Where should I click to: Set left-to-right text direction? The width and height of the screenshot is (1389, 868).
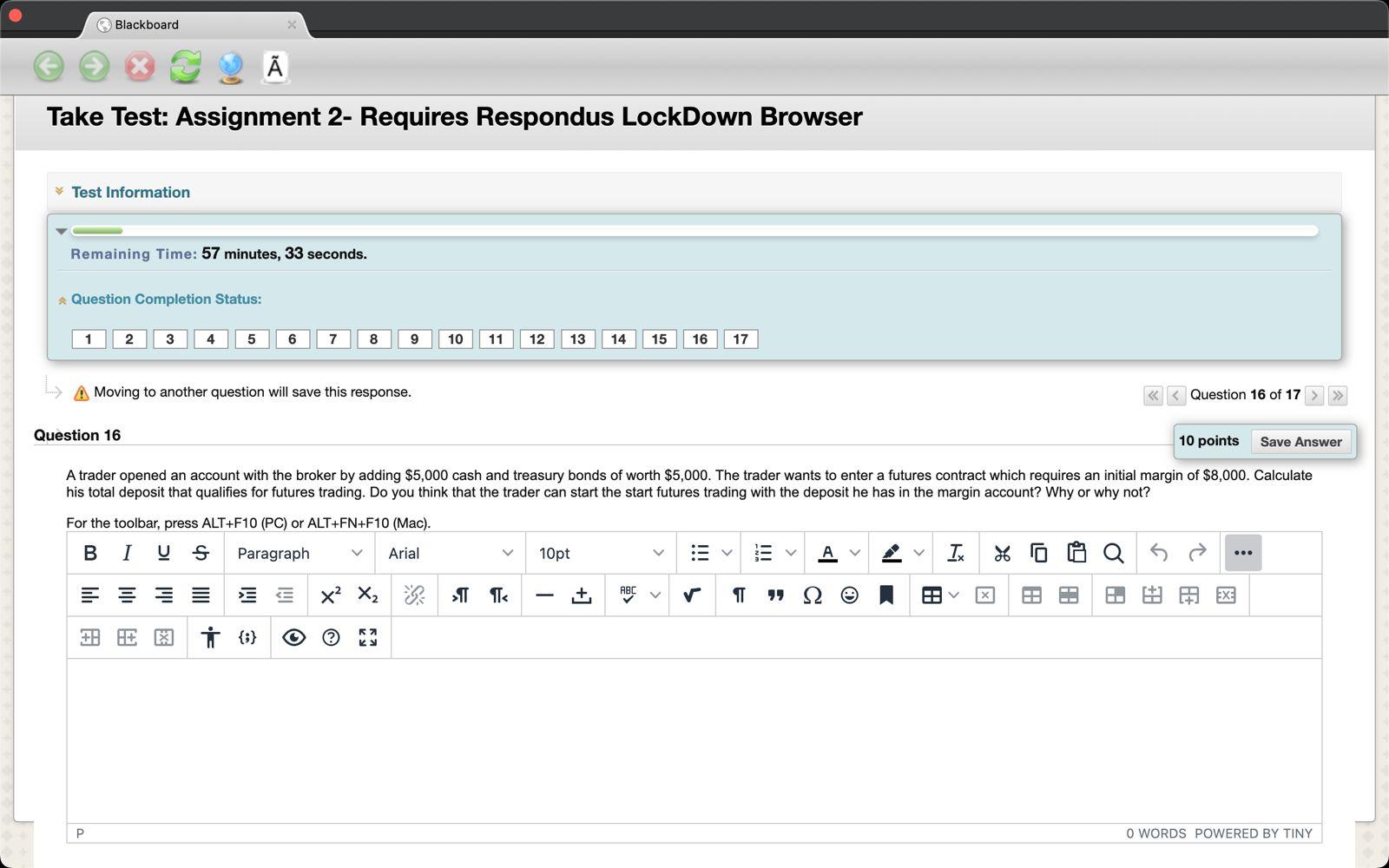[x=460, y=595]
